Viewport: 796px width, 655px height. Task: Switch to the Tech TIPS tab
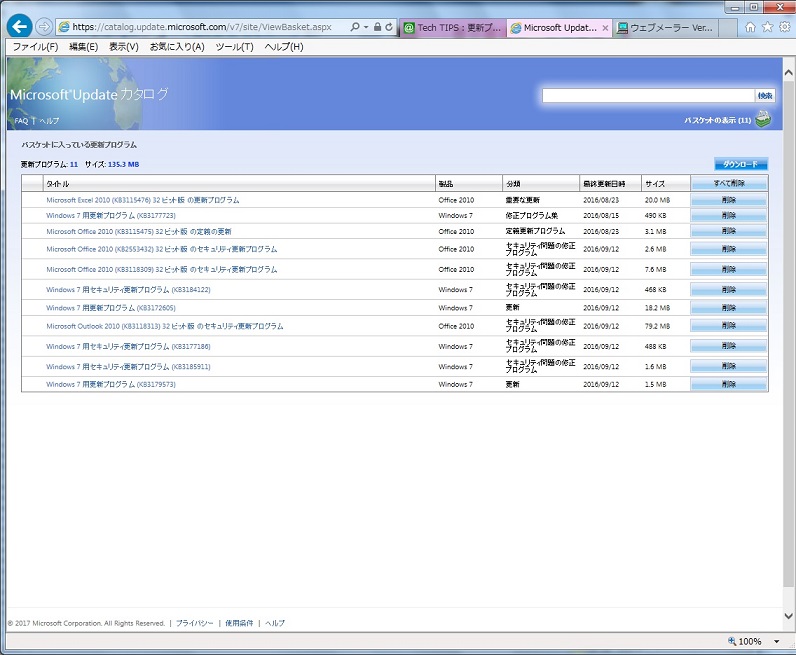point(453,28)
